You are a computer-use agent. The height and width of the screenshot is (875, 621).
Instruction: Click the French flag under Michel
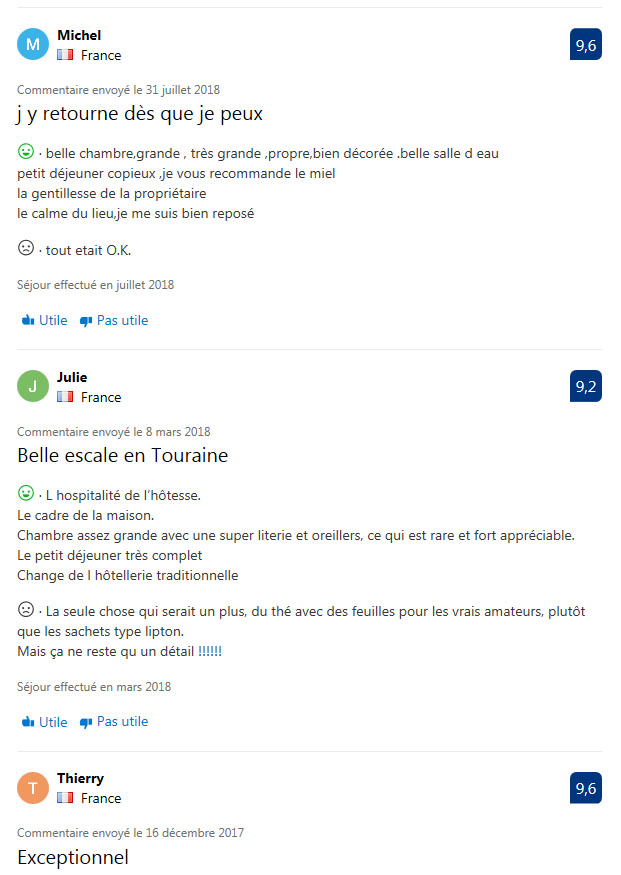click(x=66, y=56)
